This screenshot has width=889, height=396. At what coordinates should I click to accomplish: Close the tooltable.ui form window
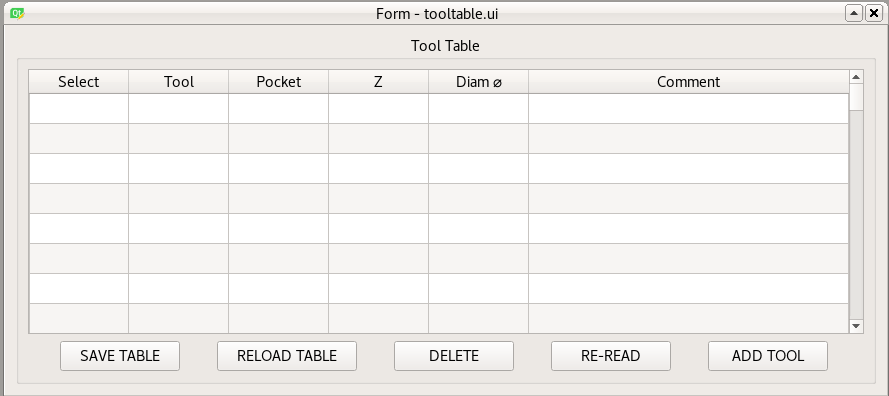[x=874, y=13]
